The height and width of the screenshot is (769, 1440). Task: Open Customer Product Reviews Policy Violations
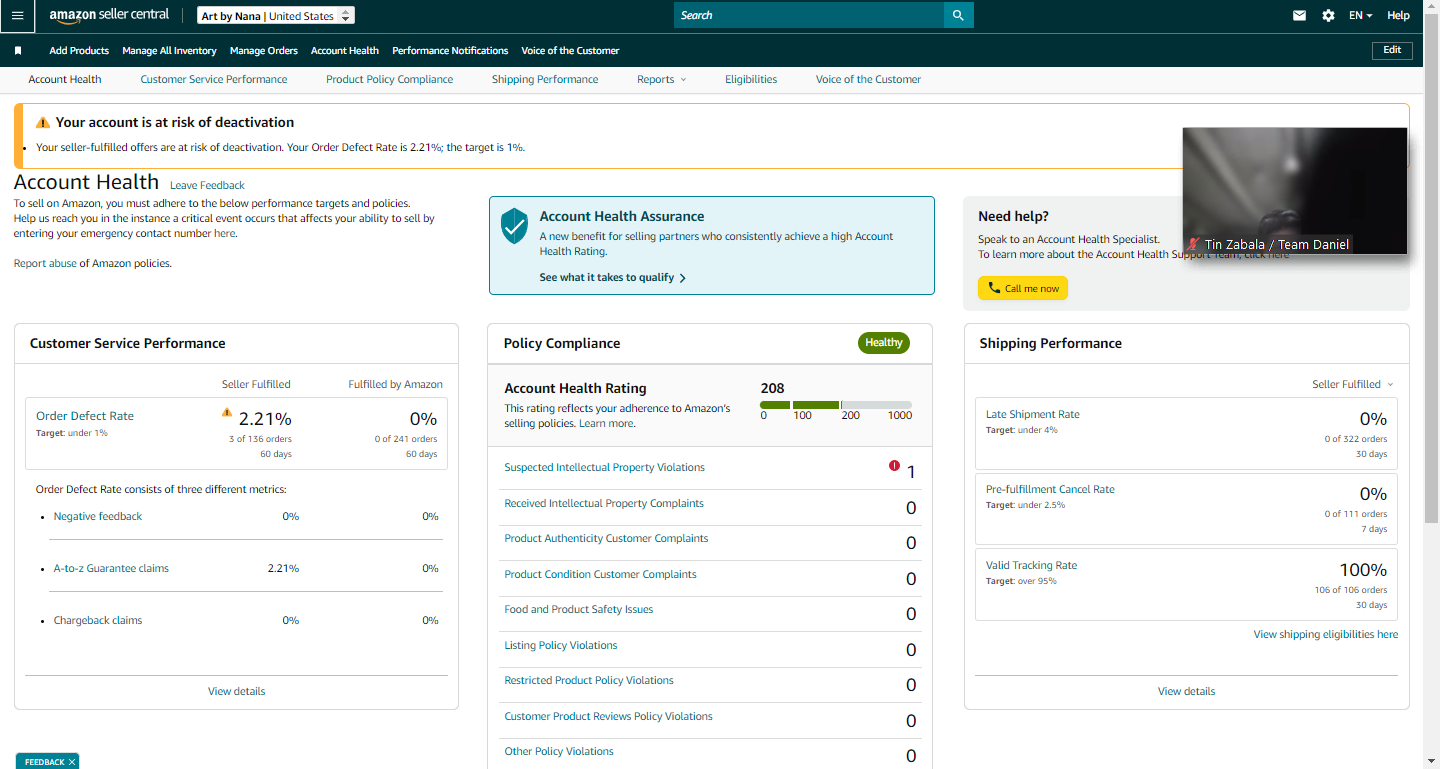pos(608,716)
